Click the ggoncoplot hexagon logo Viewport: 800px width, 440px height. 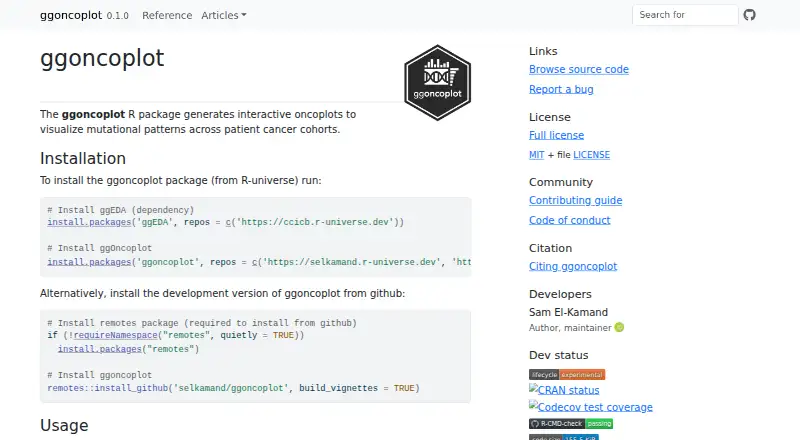438,83
